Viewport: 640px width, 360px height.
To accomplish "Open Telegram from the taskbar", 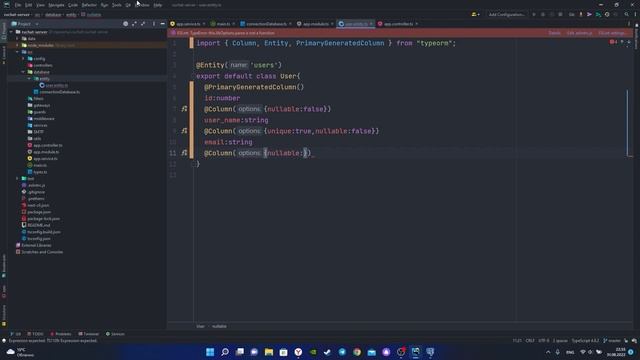I will click(x=342, y=352).
